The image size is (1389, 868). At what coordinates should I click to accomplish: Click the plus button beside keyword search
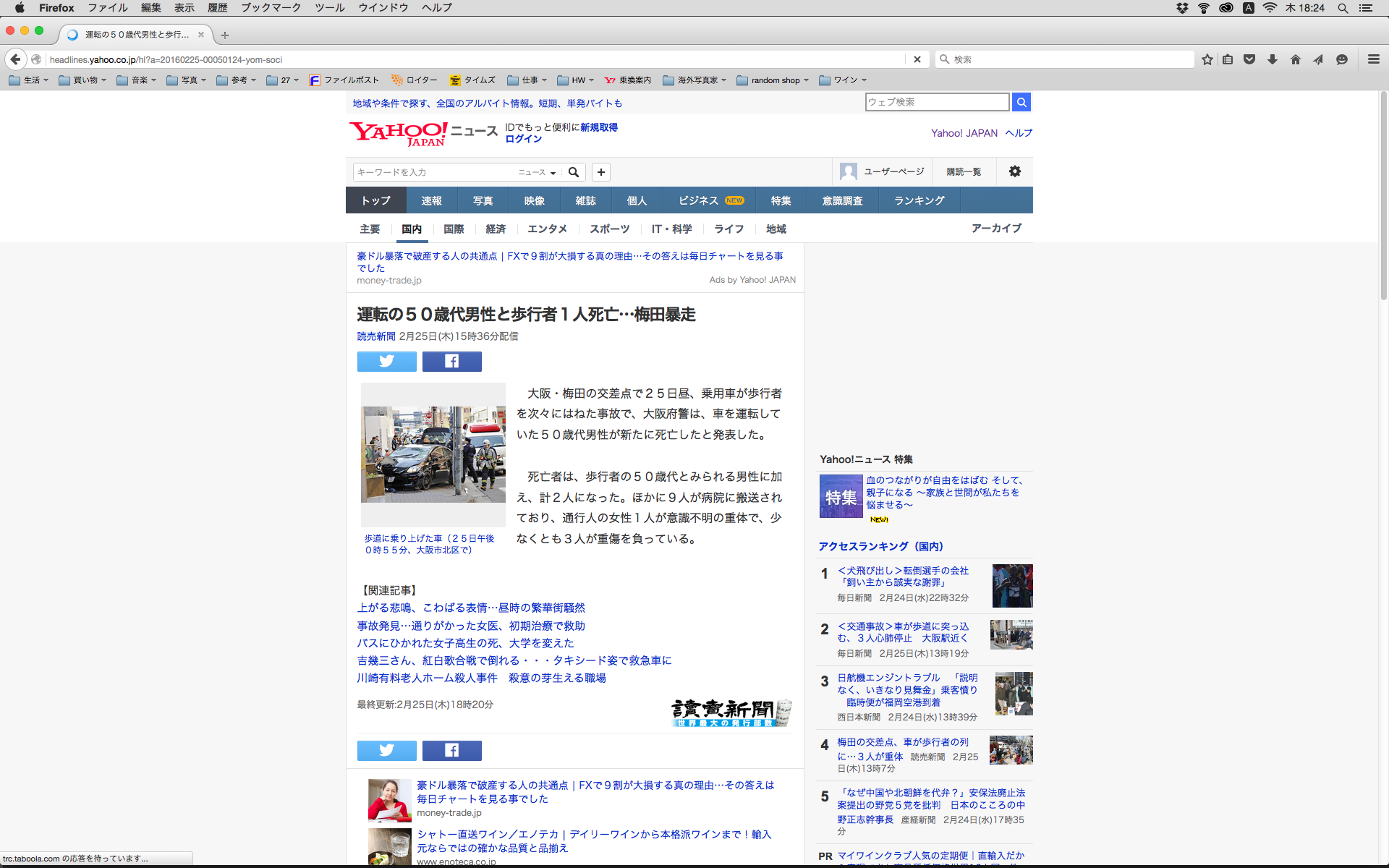600,172
